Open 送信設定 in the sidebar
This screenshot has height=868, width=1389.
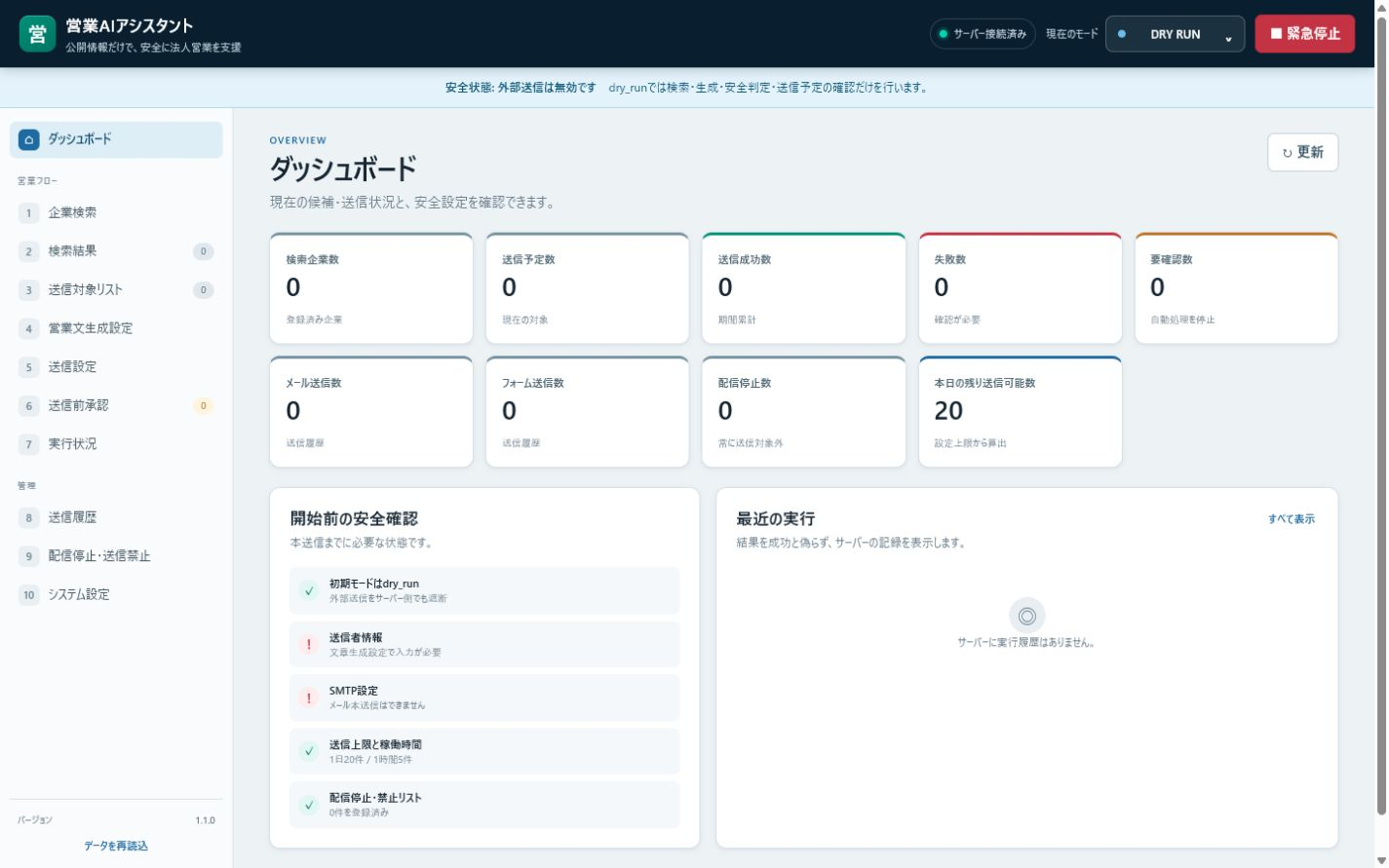[x=116, y=367]
